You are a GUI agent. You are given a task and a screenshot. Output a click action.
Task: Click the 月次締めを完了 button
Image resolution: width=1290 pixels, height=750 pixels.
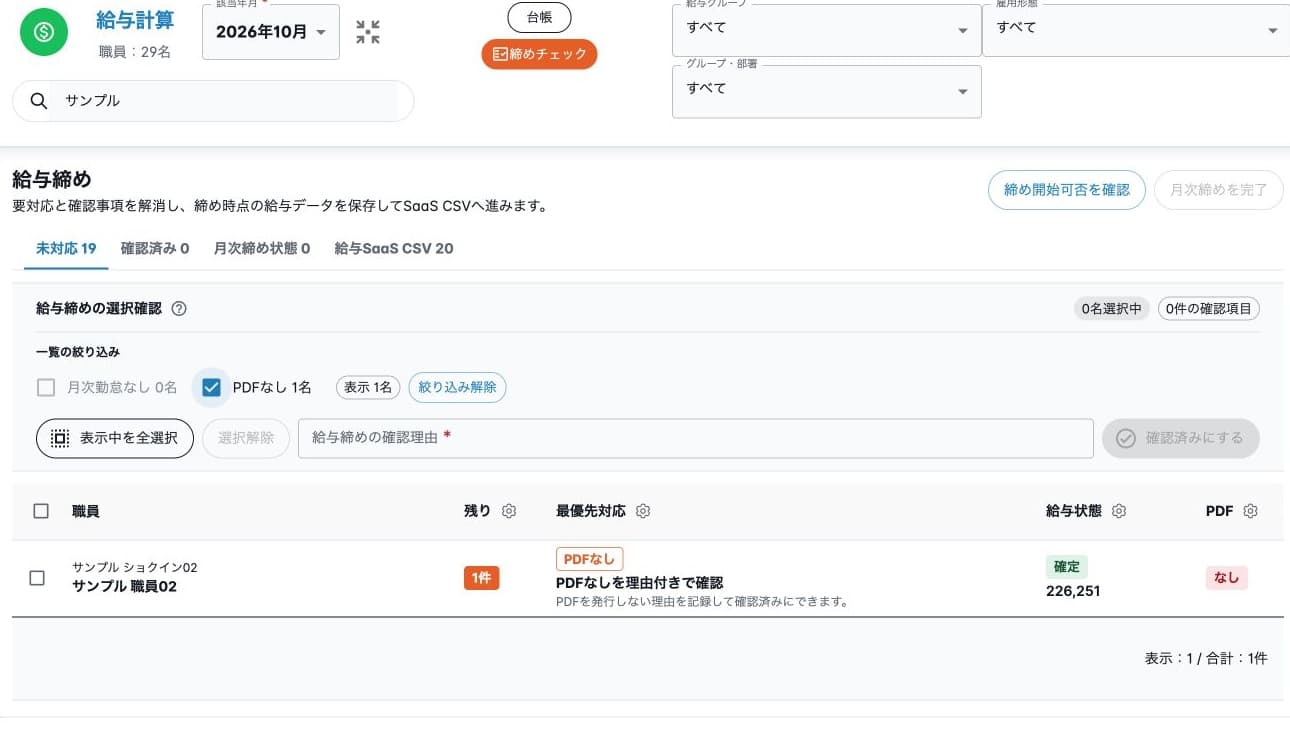click(1219, 190)
